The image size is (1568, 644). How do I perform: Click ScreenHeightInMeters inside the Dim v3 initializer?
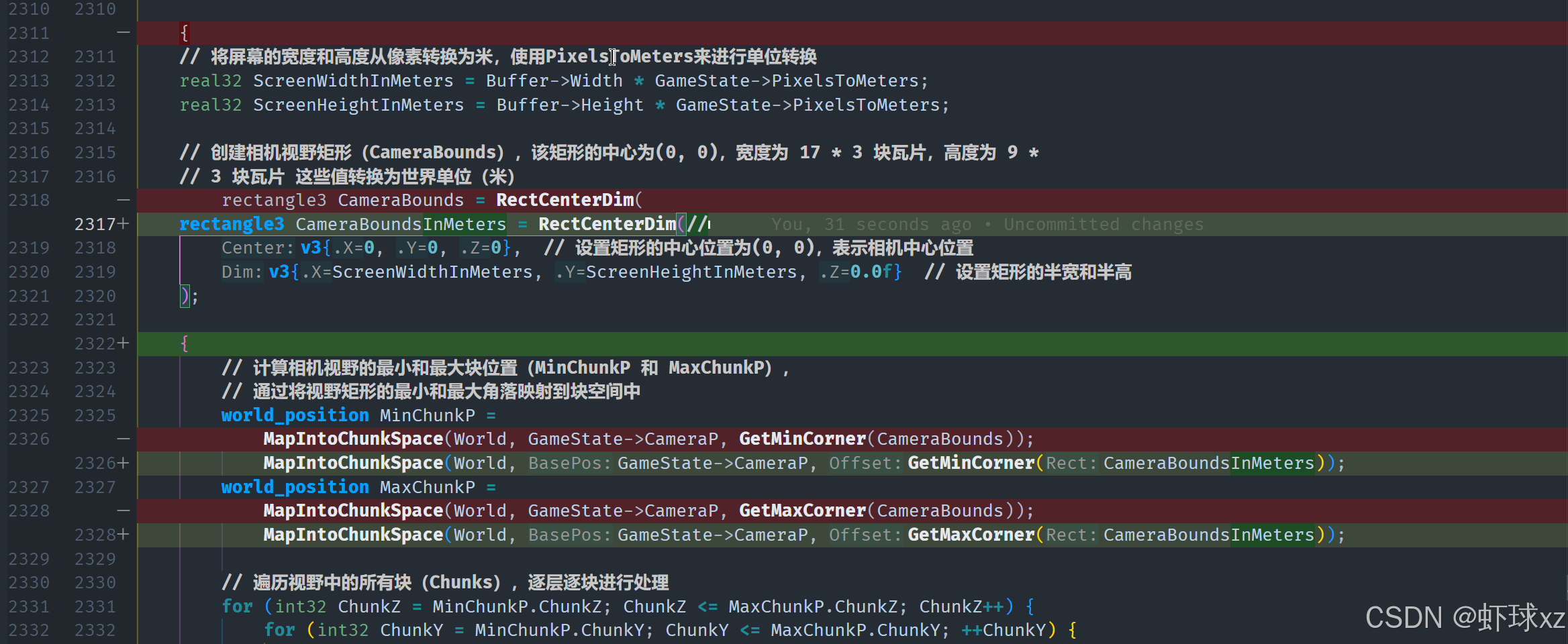point(691,272)
